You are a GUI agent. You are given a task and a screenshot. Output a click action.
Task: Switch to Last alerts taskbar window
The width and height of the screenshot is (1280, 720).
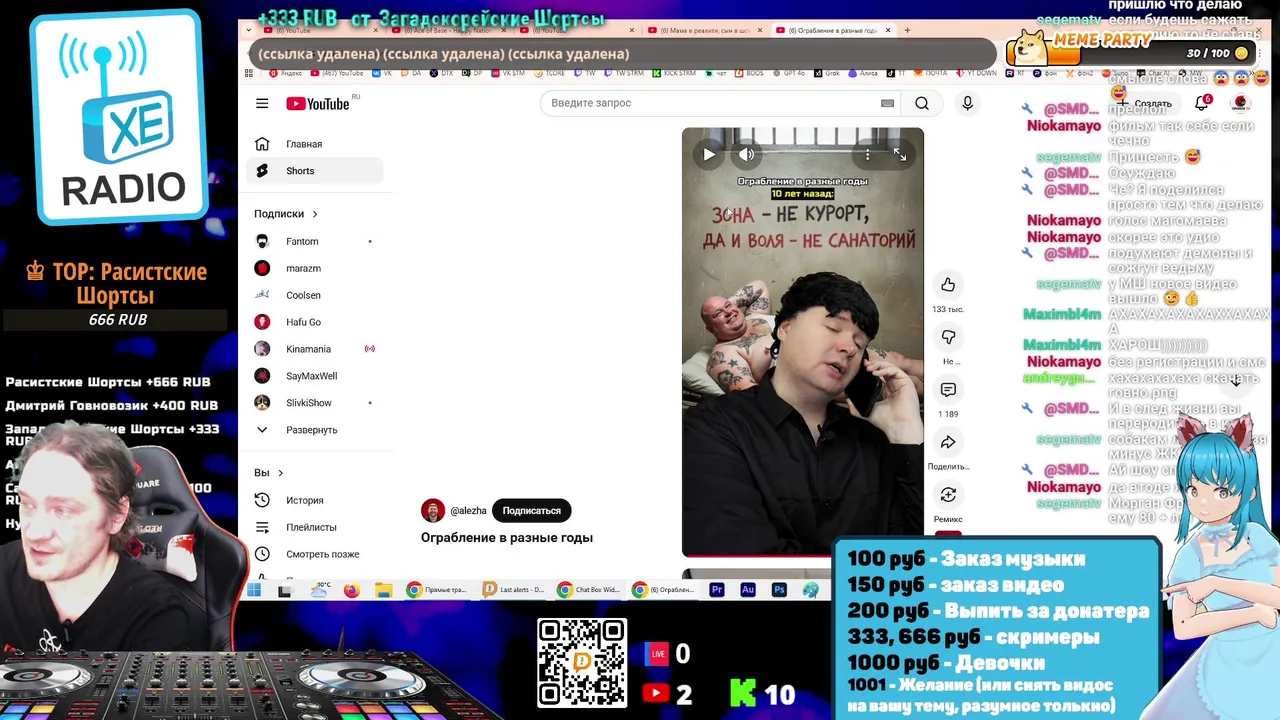coord(513,590)
